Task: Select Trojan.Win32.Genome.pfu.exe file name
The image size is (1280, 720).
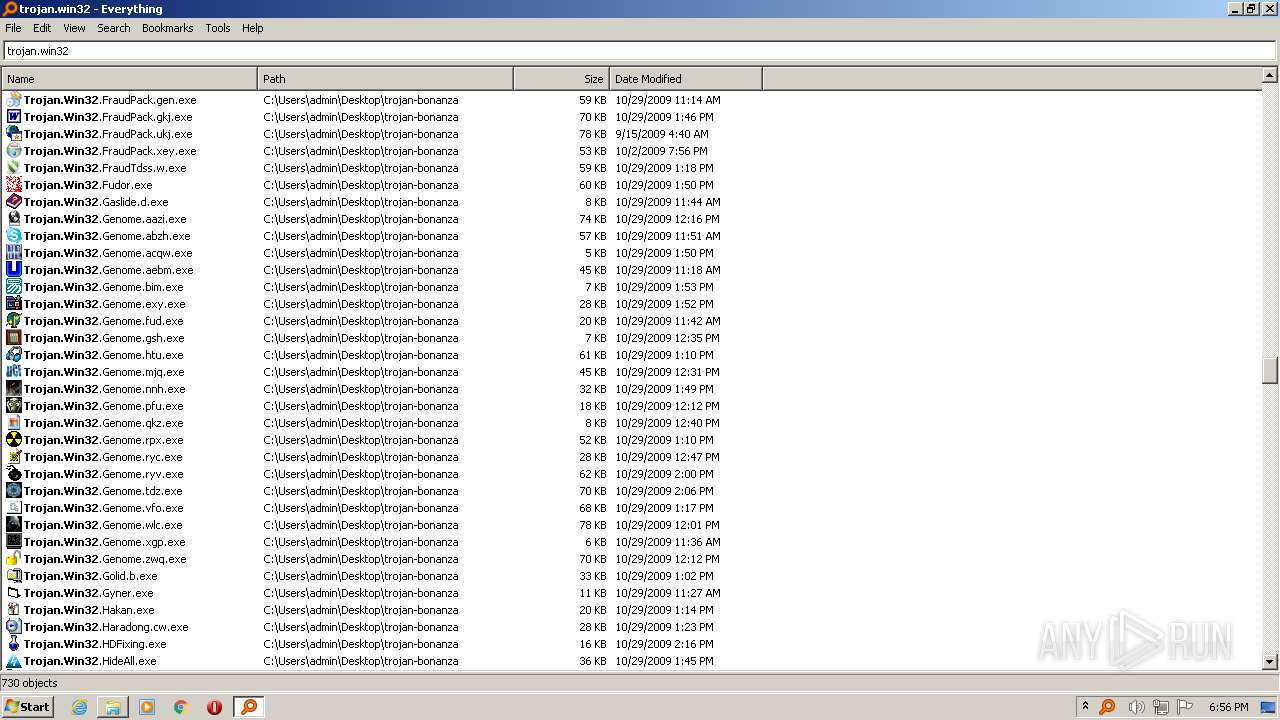Action: click(104, 406)
